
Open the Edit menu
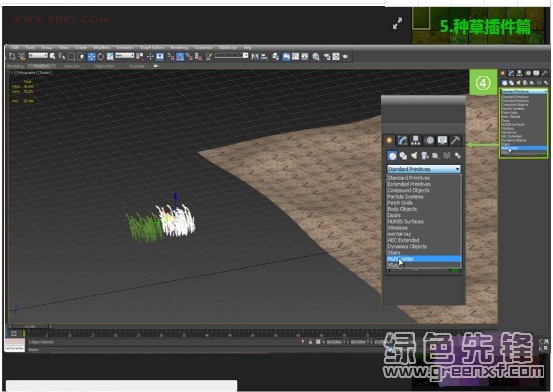[x=15, y=47]
